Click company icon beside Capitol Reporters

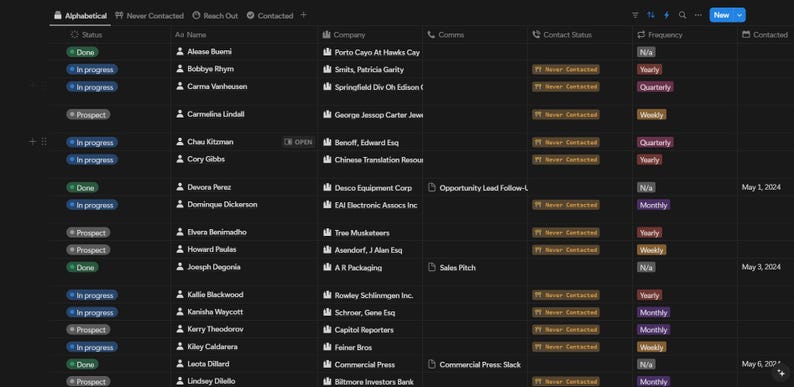tap(327, 330)
